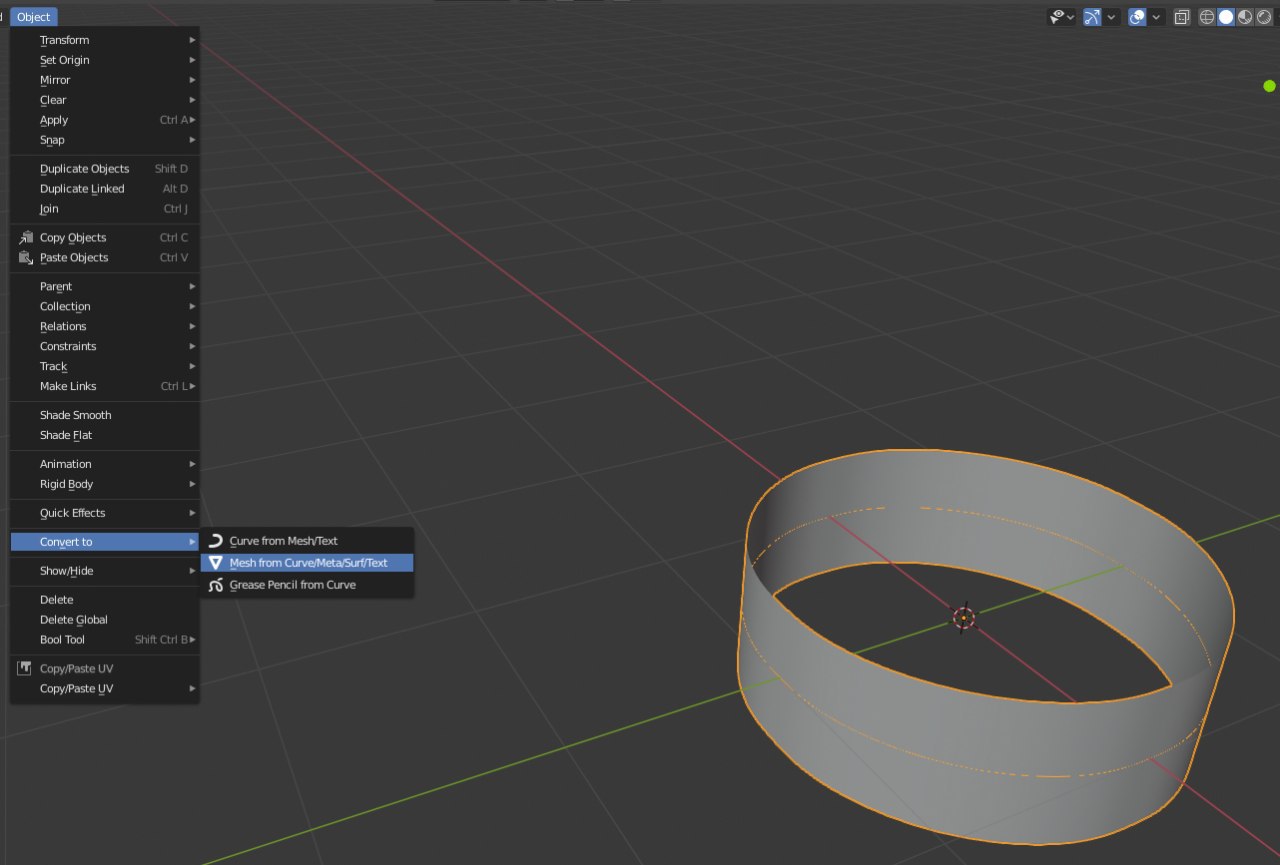The width and height of the screenshot is (1280, 865).
Task: Click the green Y axis gizmo dot
Action: (x=1270, y=86)
